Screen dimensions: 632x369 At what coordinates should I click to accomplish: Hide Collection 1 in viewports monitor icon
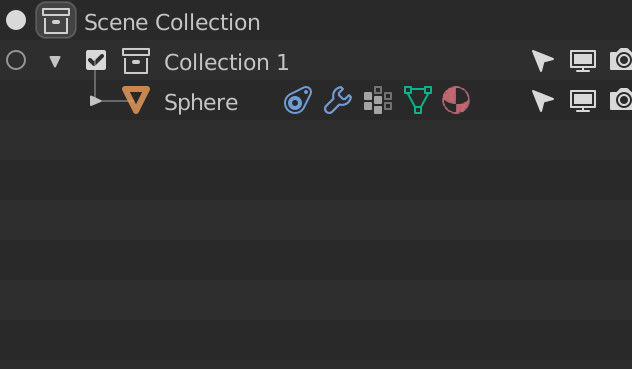point(583,61)
